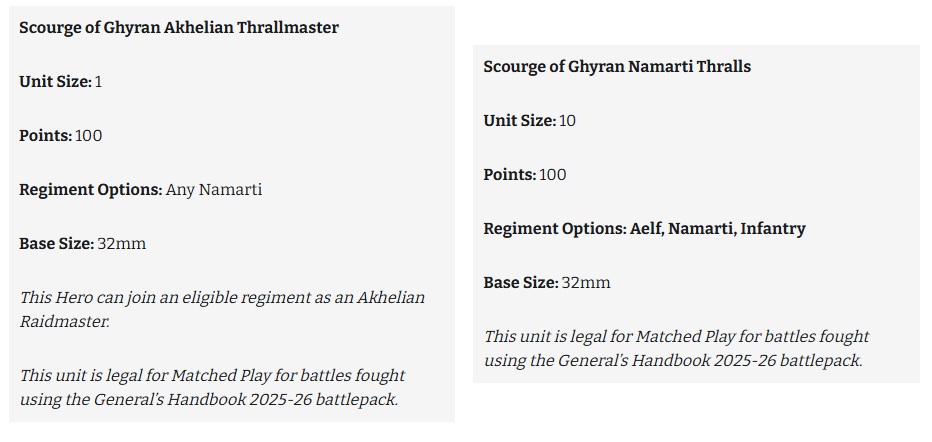The width and height of the screenshot is (932, 442).
Task: Click the word Raidmaster in the left card
Action: (x=64, y=321)
